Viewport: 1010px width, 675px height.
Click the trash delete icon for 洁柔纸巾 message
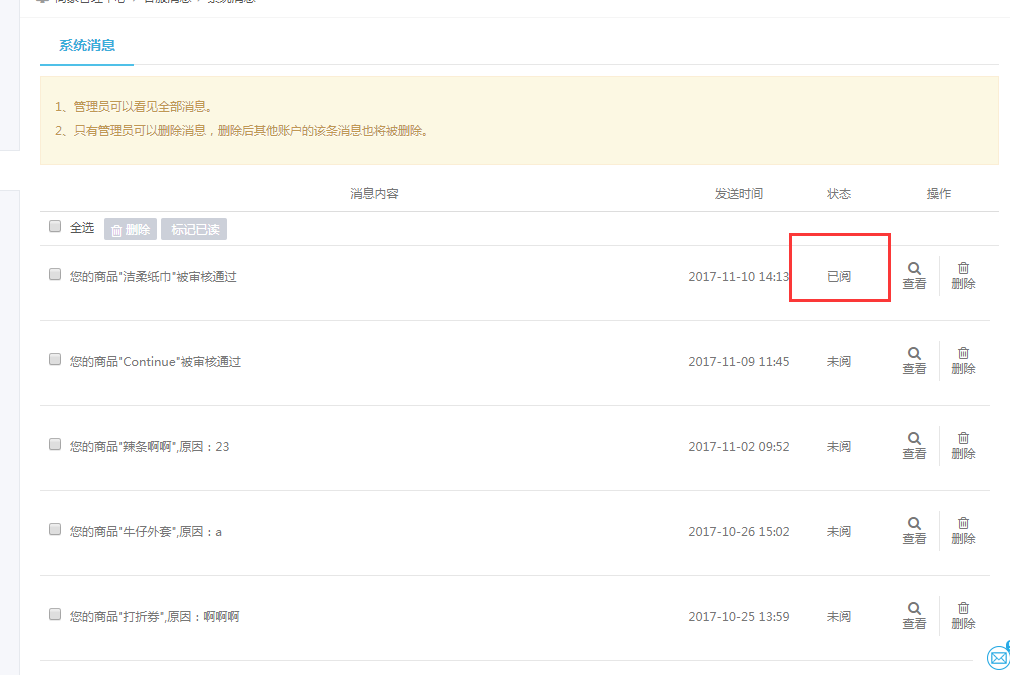[963, 269]
